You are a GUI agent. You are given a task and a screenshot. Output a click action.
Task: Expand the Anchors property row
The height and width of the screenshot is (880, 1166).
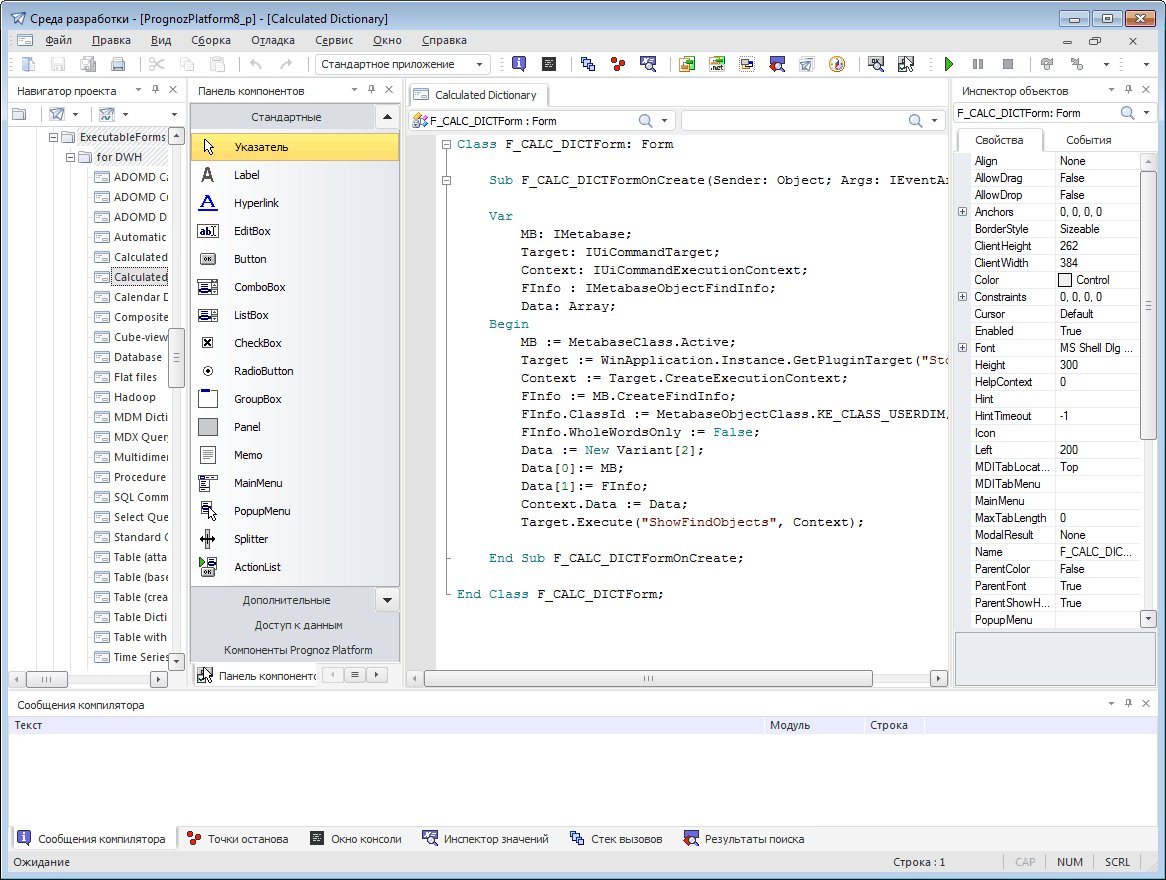pos(962,212)
